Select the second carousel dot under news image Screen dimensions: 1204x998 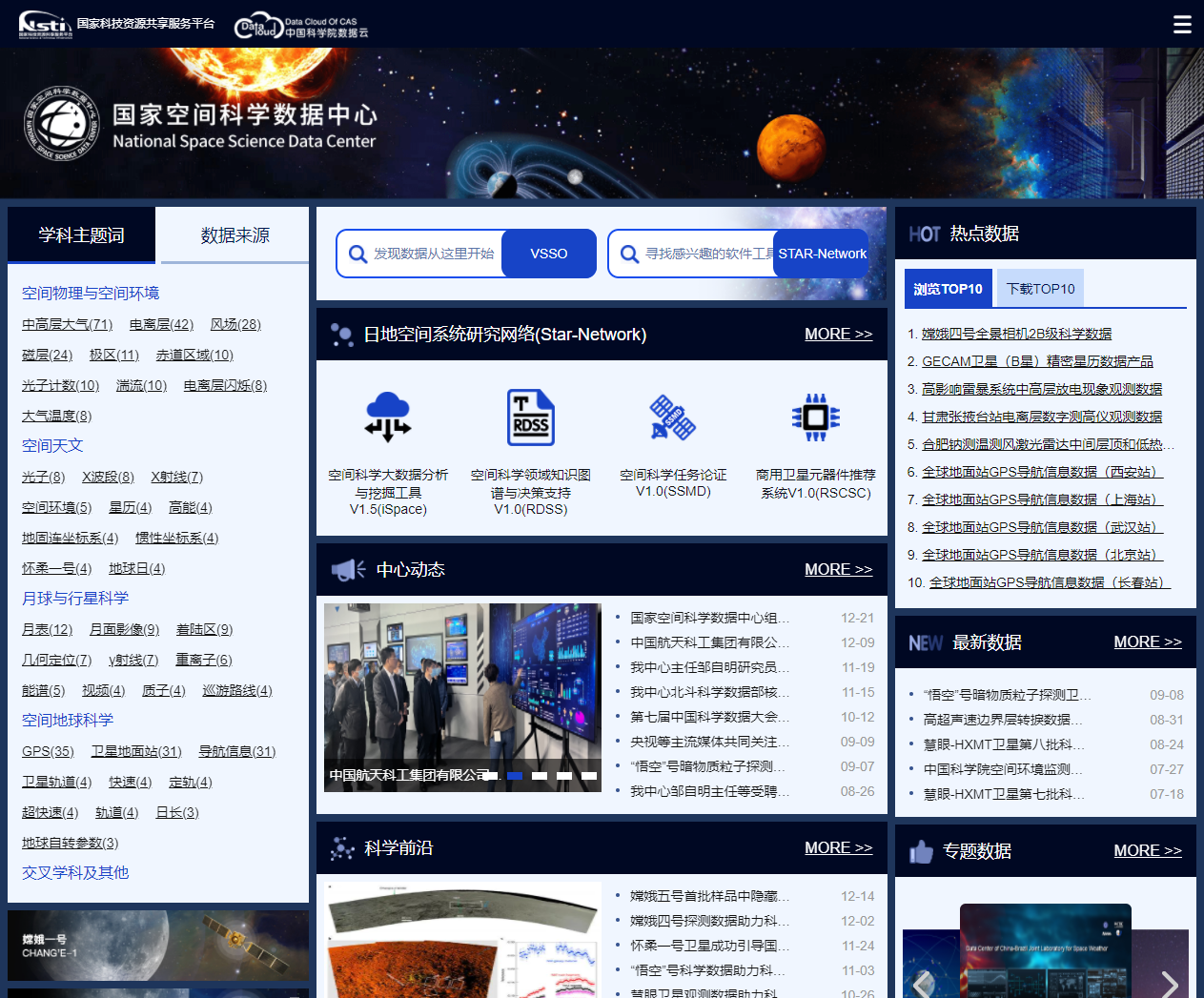click(515, 776)
